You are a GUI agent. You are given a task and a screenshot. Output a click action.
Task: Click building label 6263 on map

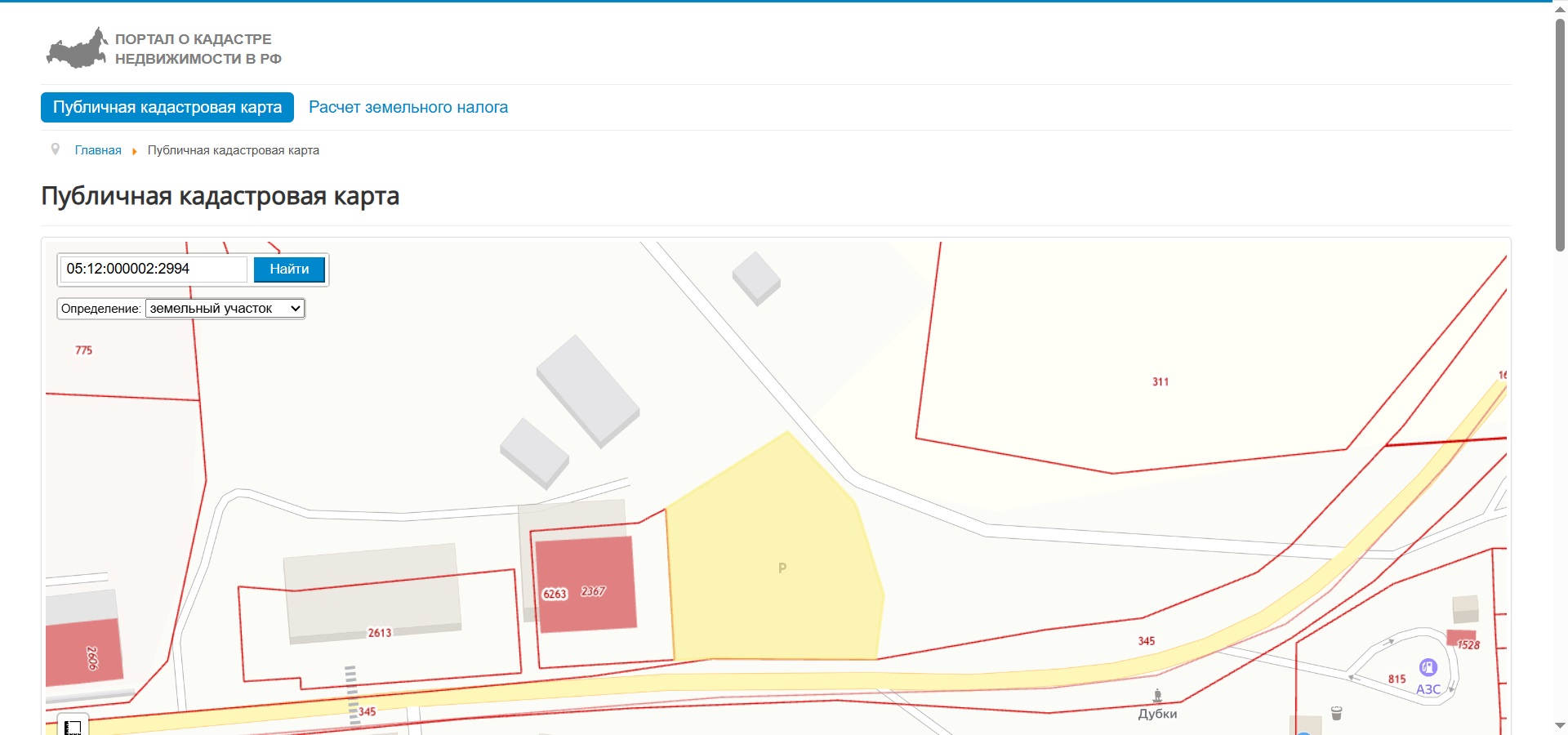click(555, 594)
